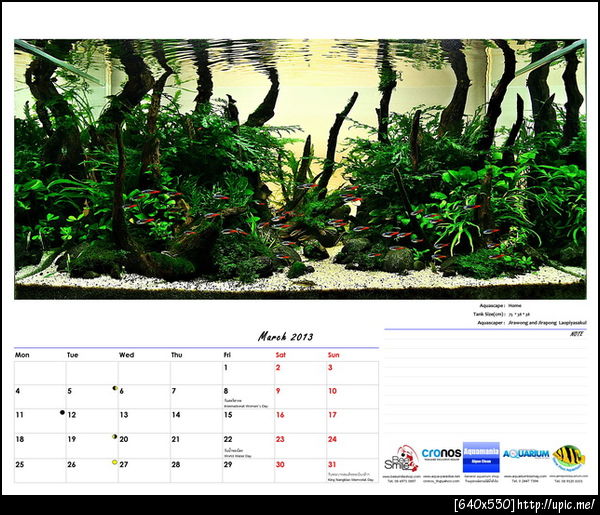Click the 'Fri' column header

coord(227,355)
